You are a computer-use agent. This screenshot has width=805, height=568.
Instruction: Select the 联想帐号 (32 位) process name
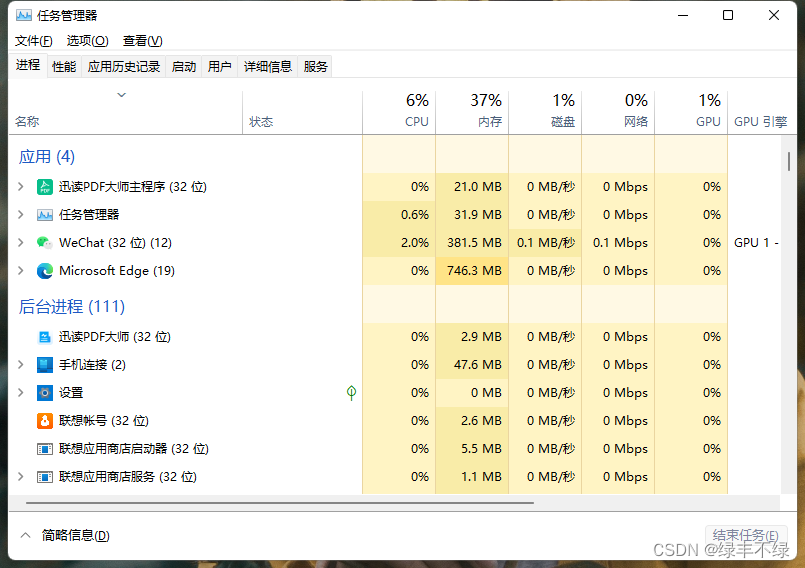pos(104,421)
